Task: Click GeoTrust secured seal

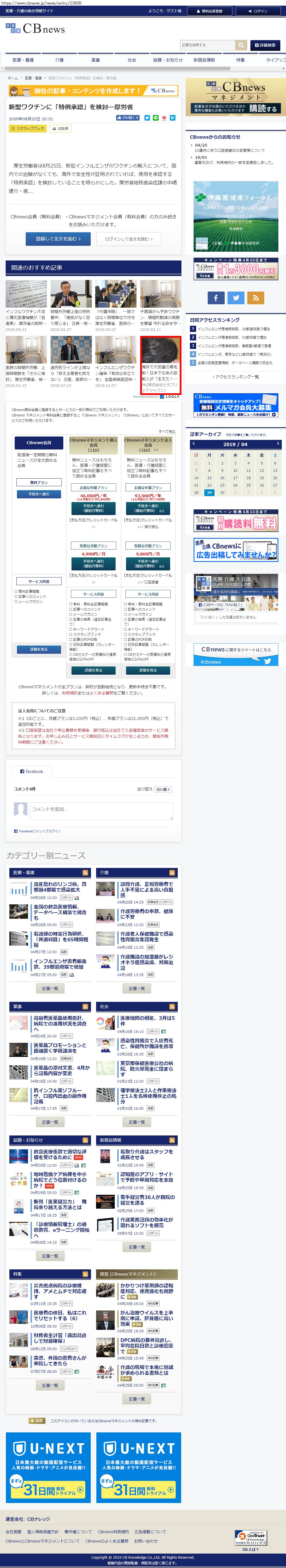Action: click(x=251, y=1538)
